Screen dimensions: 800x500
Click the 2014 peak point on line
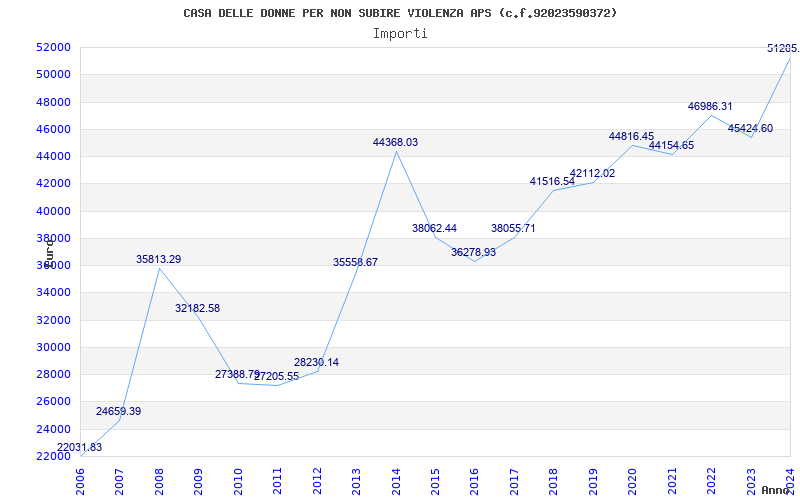[396, 152]
